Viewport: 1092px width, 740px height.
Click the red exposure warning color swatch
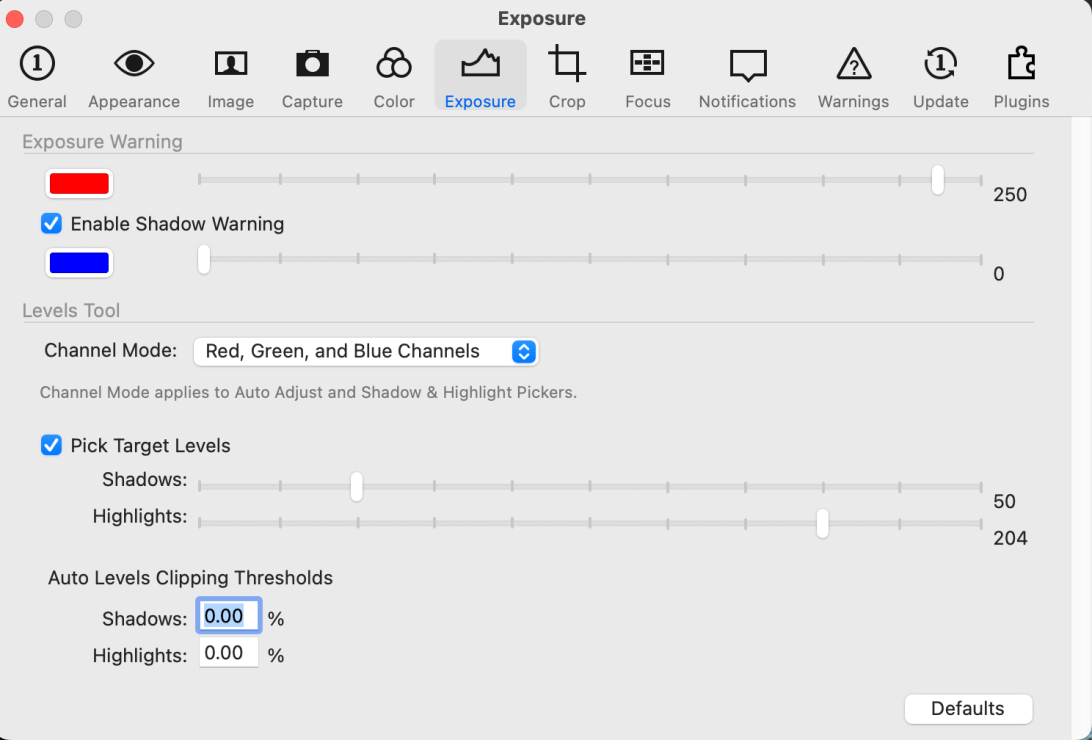coord(79,184)
